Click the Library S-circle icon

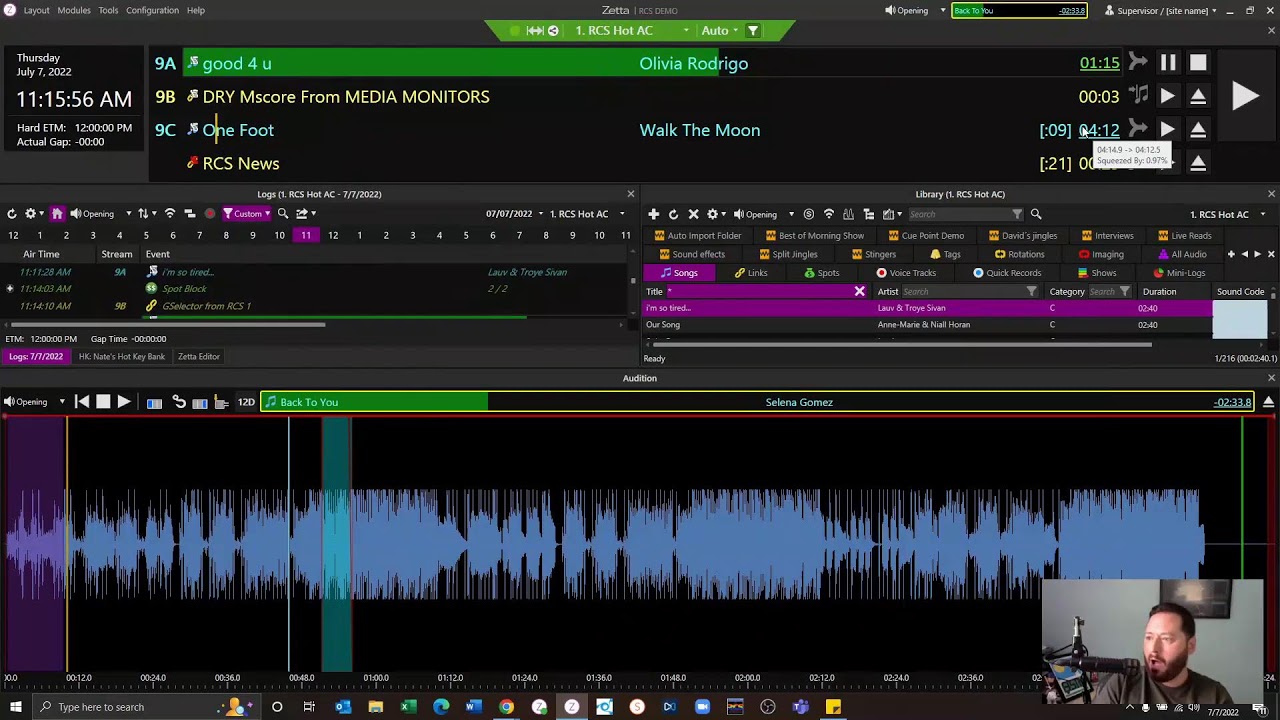(808, 214)
